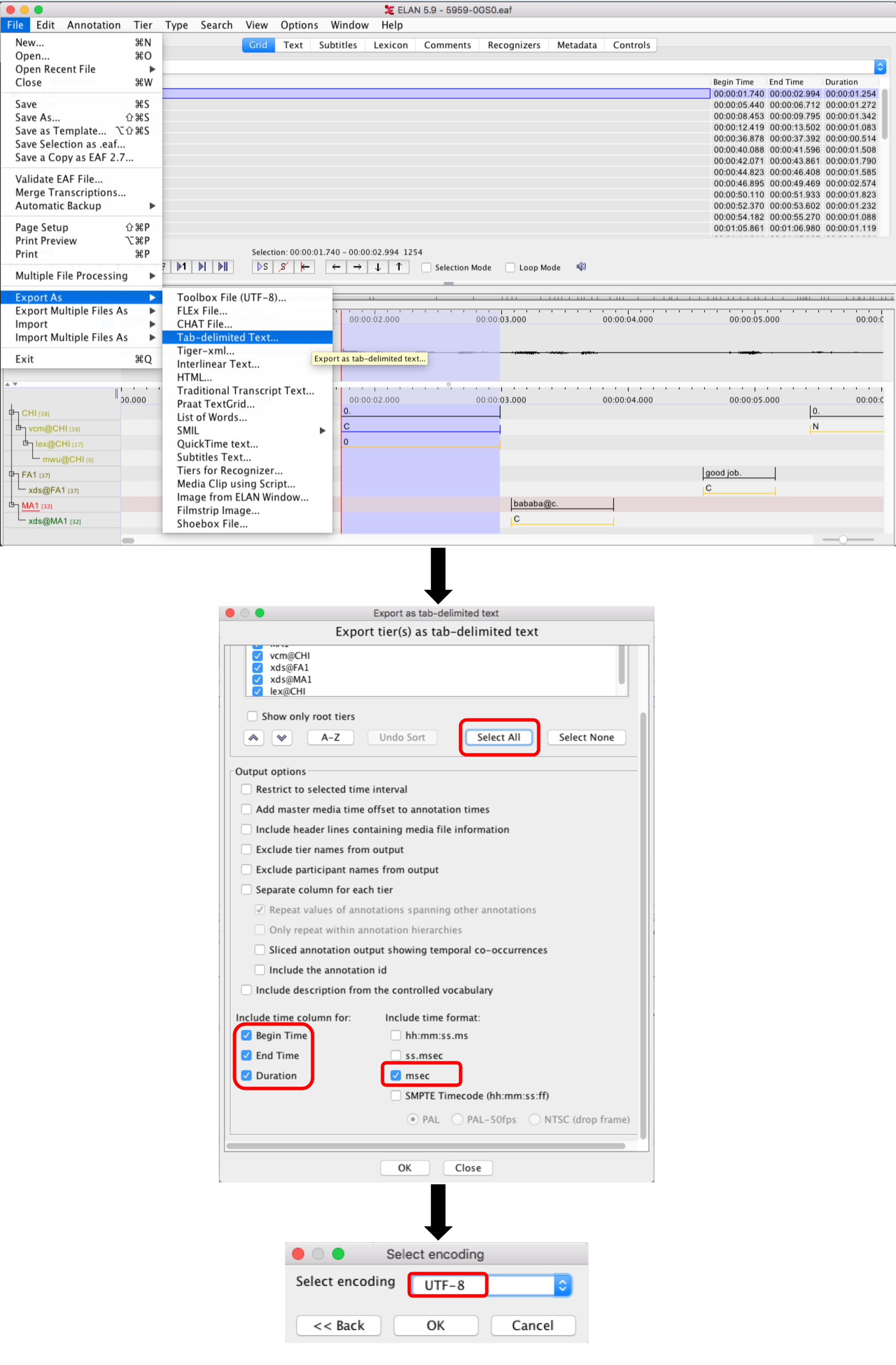Go to previous annotation with left arrow
Viewport: 896px width, 1365px height.
(x=336, y=266)
